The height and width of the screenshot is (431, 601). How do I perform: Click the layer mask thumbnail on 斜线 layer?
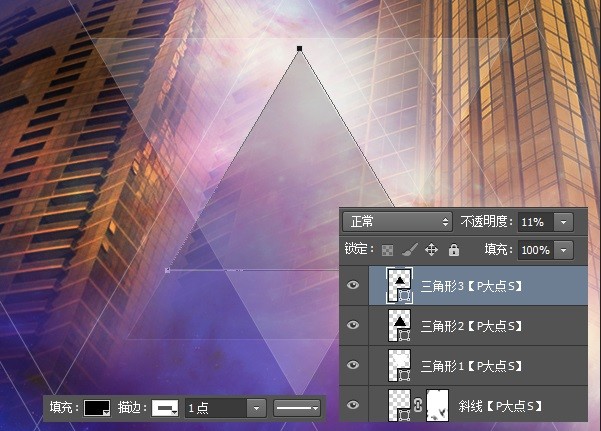[437, 405]
